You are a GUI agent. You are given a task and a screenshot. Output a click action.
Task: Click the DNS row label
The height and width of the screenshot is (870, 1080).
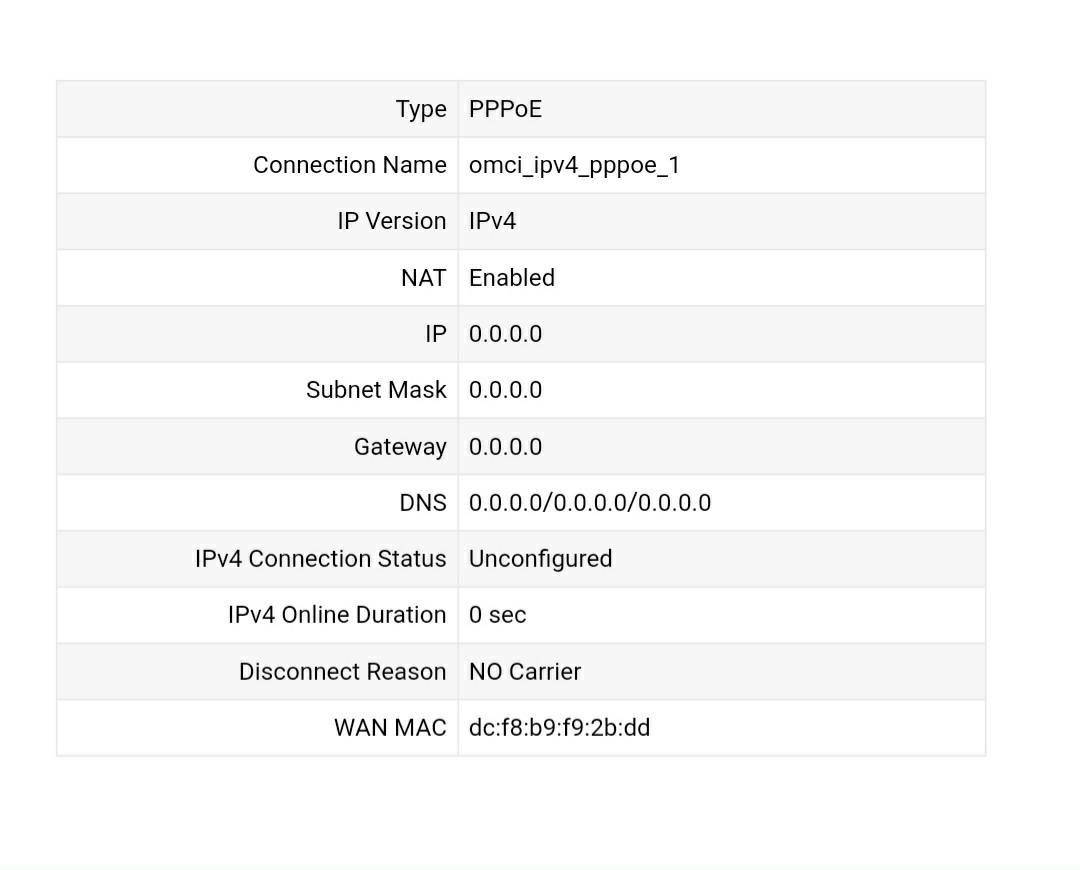coord(422,503)
